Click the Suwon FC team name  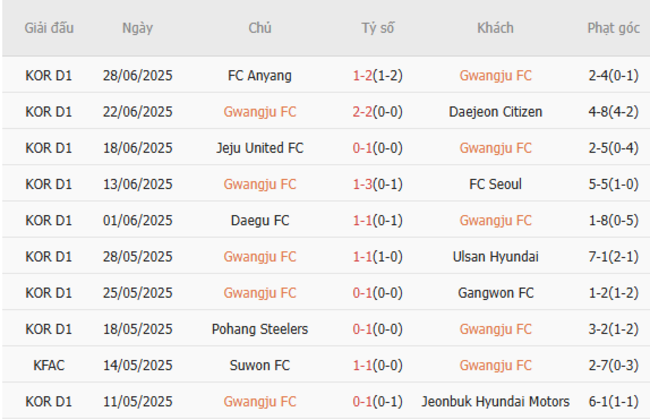click(260, 365)
